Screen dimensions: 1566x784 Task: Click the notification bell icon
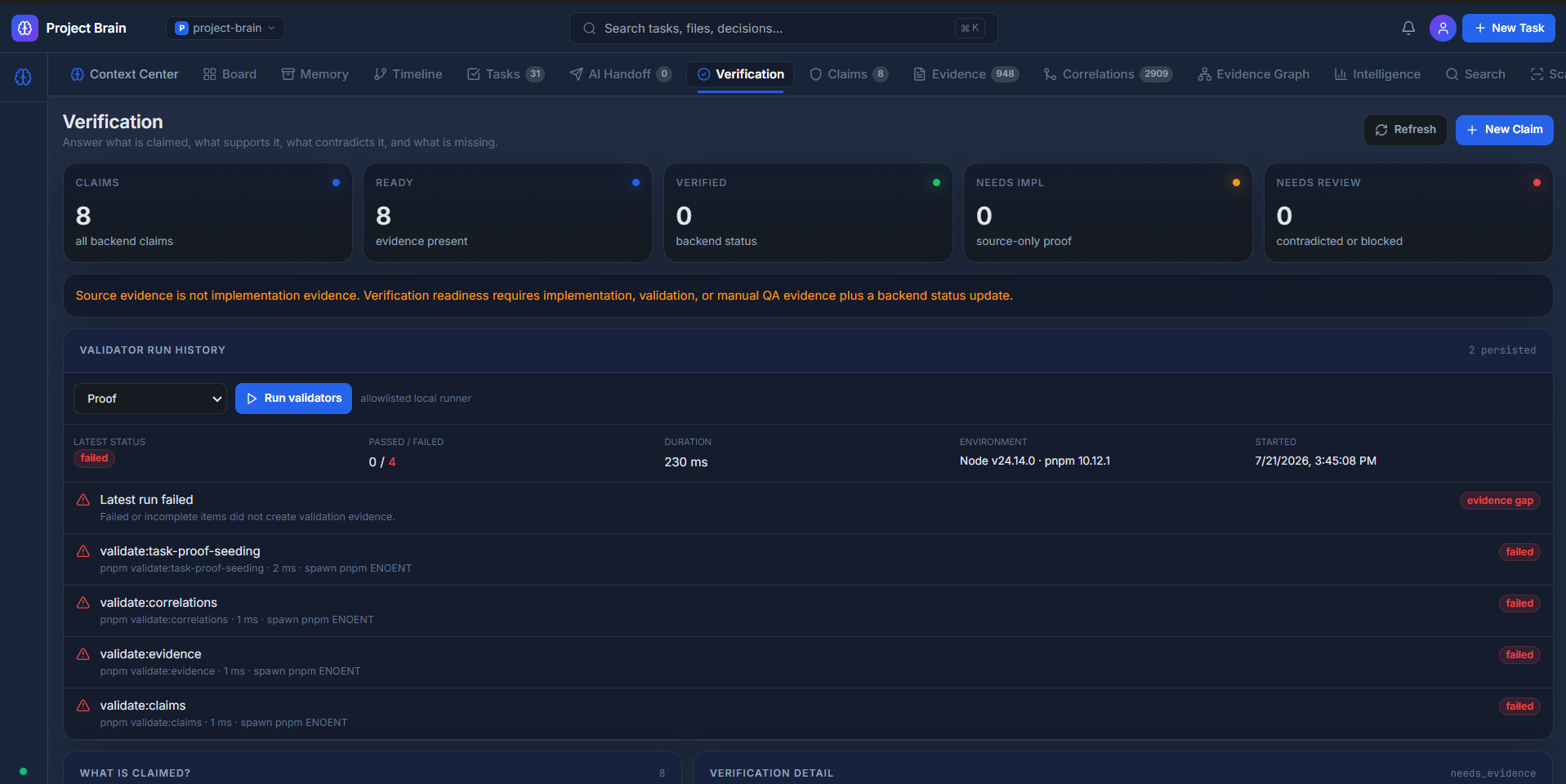coord(1408,28)
